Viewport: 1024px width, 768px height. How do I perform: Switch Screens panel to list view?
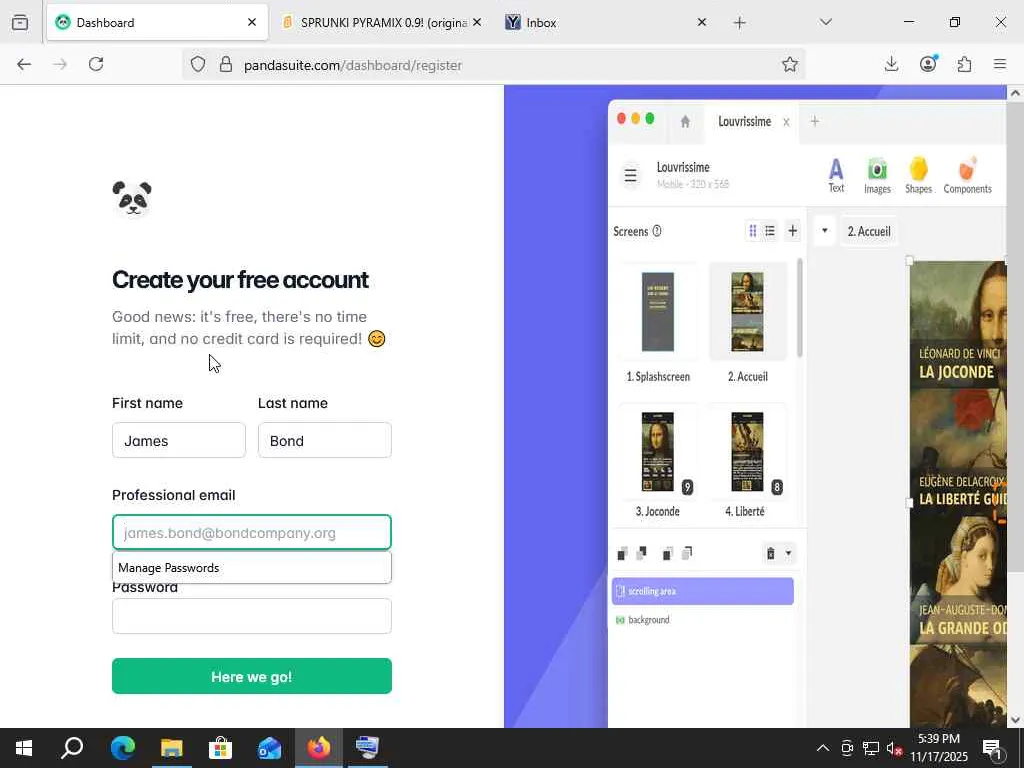pos(770,231)
